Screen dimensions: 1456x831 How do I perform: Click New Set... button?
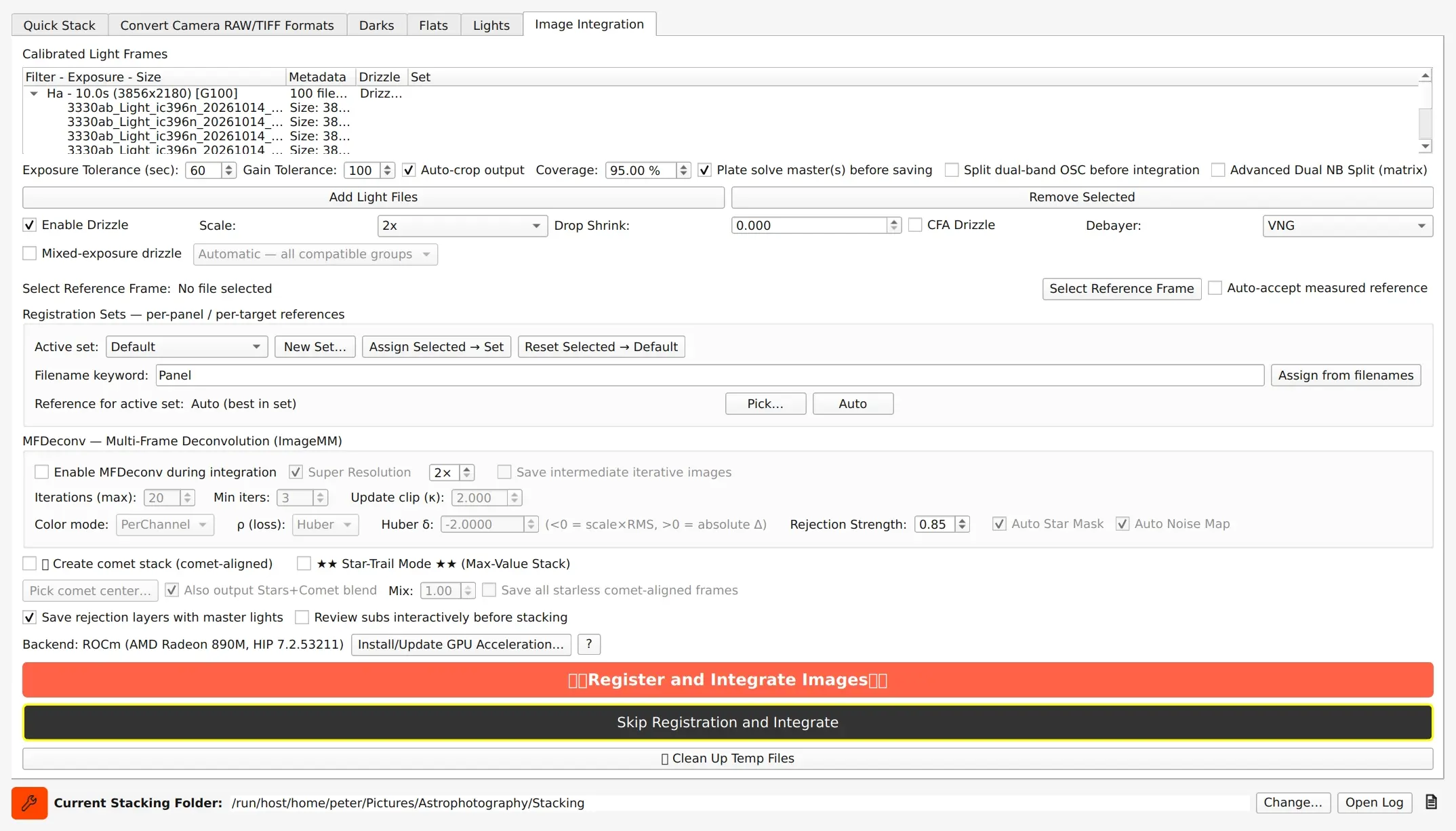(315, 347)
